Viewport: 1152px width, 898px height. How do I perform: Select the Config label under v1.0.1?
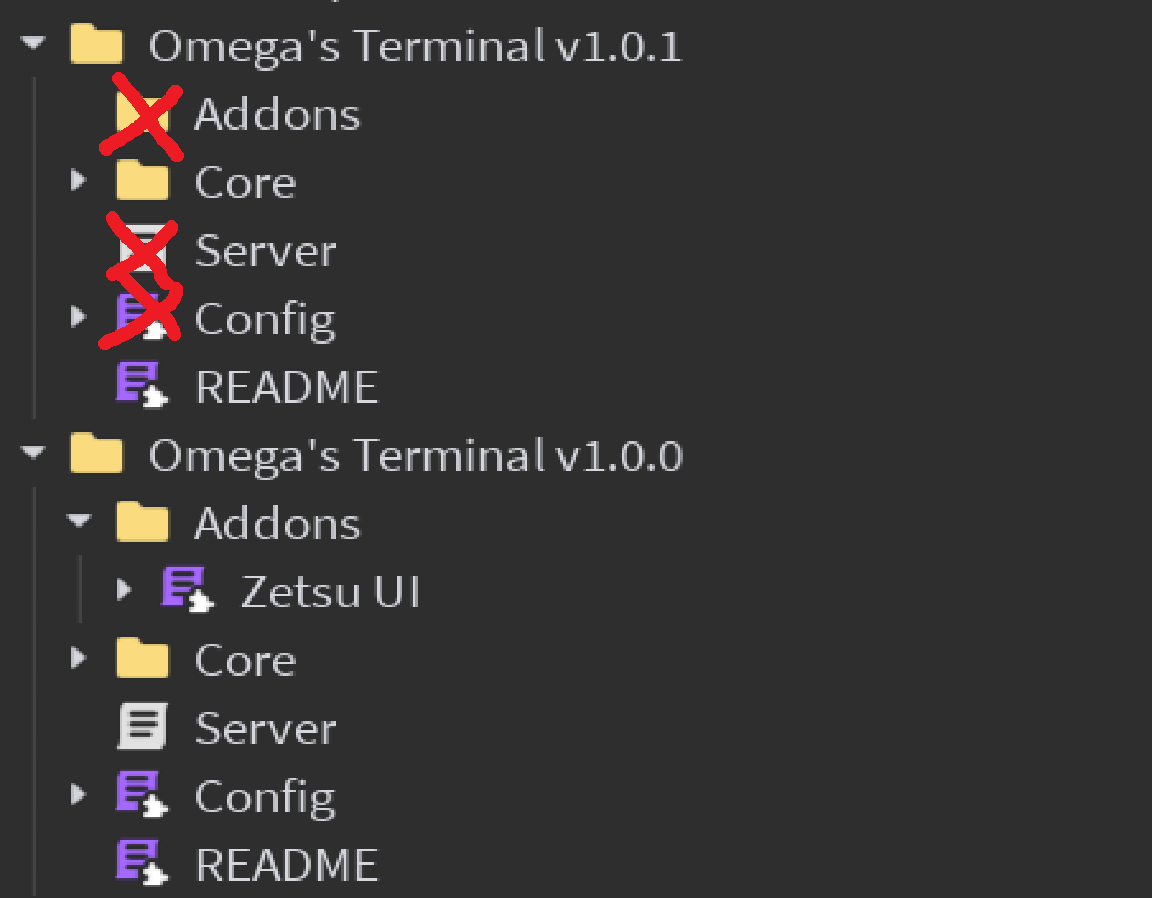click(x=265, y=319)
